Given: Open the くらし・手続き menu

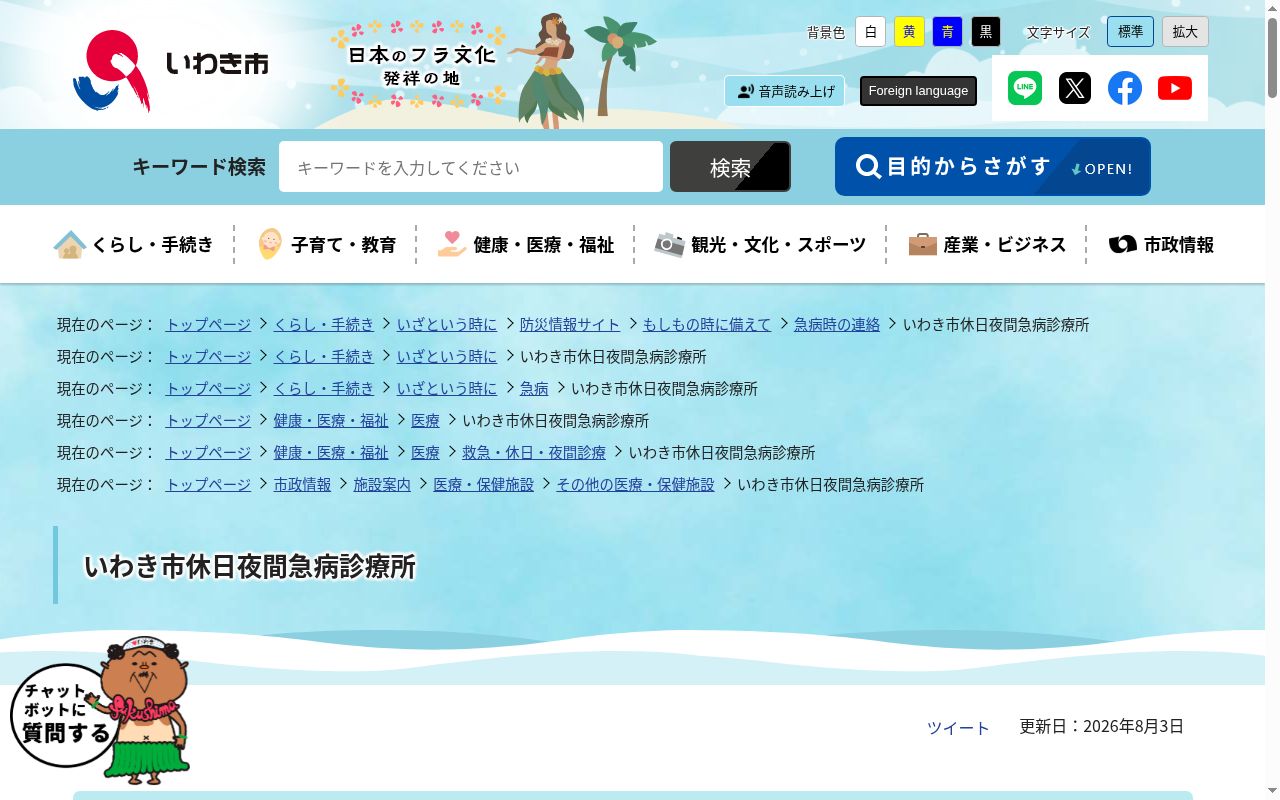Looking at the screenshot, I should pyautogui.click(x=134, y=244).
